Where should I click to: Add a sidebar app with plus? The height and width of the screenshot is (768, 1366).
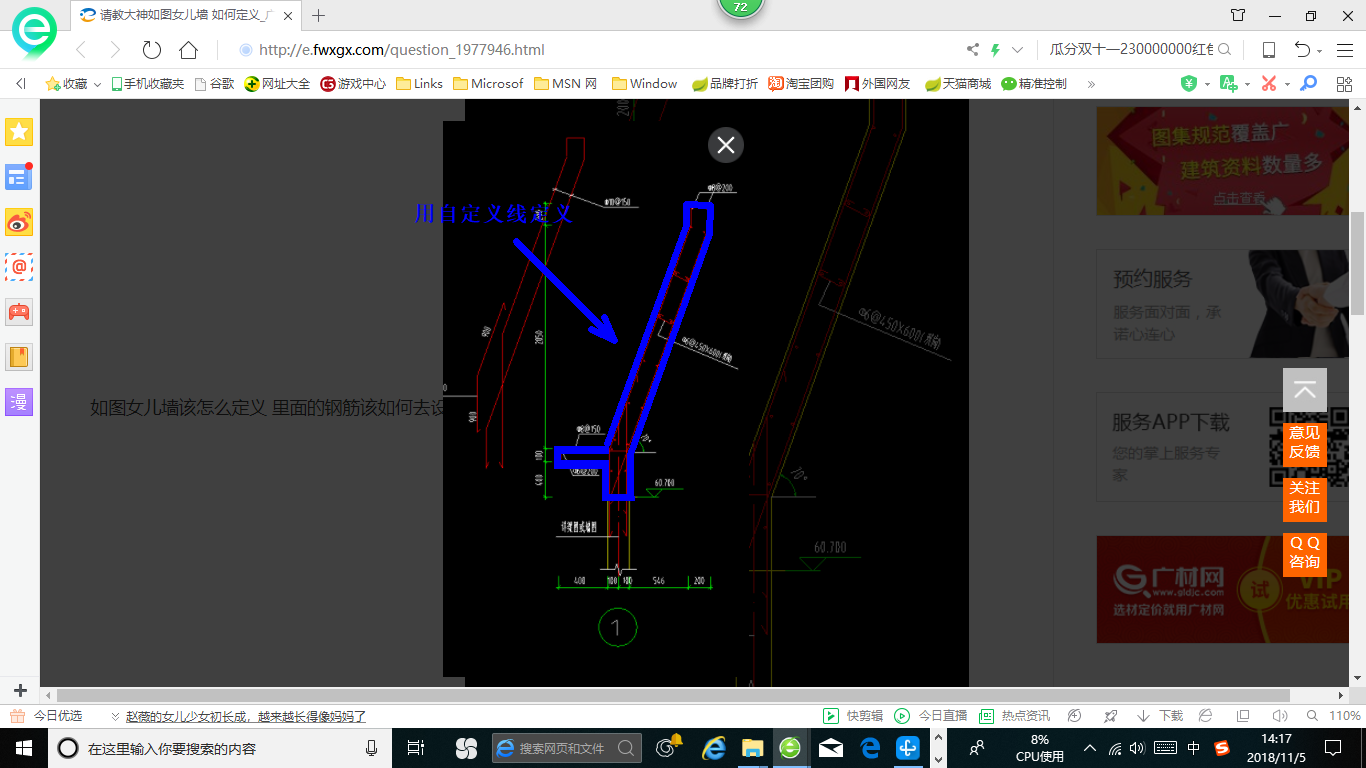point(20,690)
